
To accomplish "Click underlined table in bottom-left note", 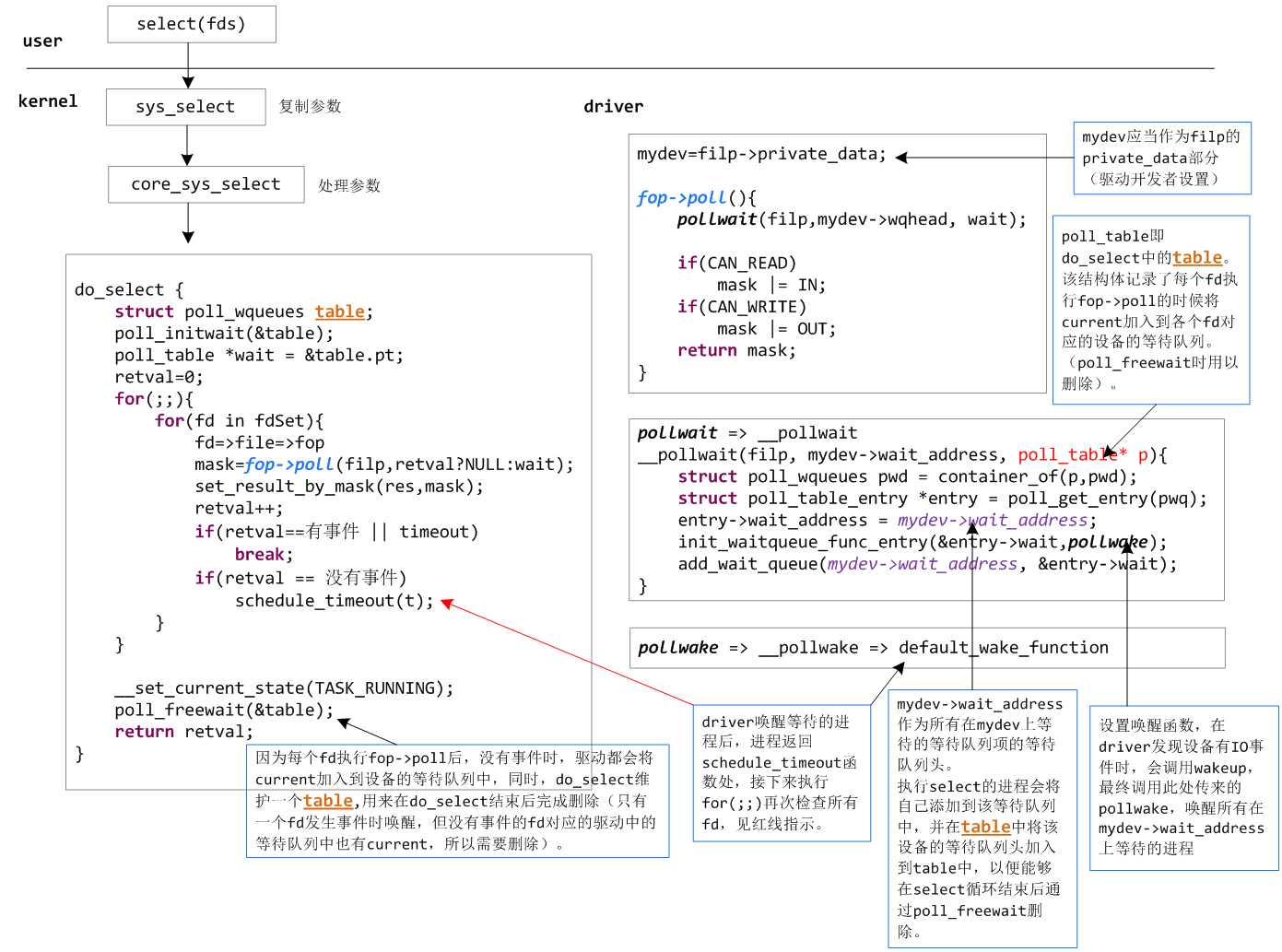I will 328,801.
